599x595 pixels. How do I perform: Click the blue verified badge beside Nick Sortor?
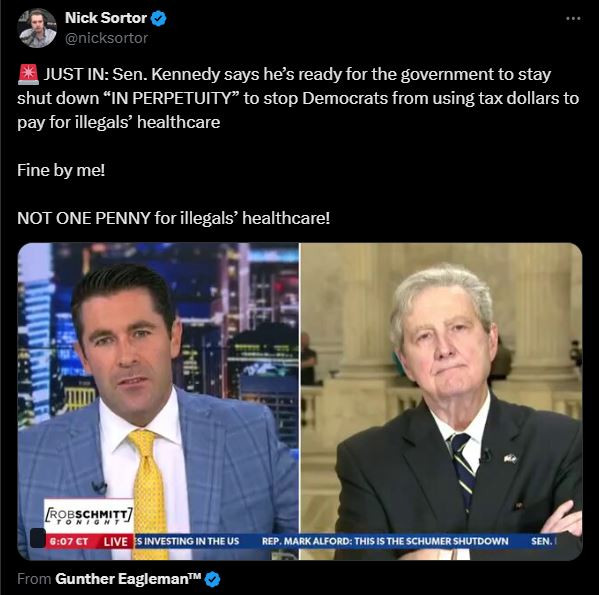pyautogui.click(x=159, y=18)
